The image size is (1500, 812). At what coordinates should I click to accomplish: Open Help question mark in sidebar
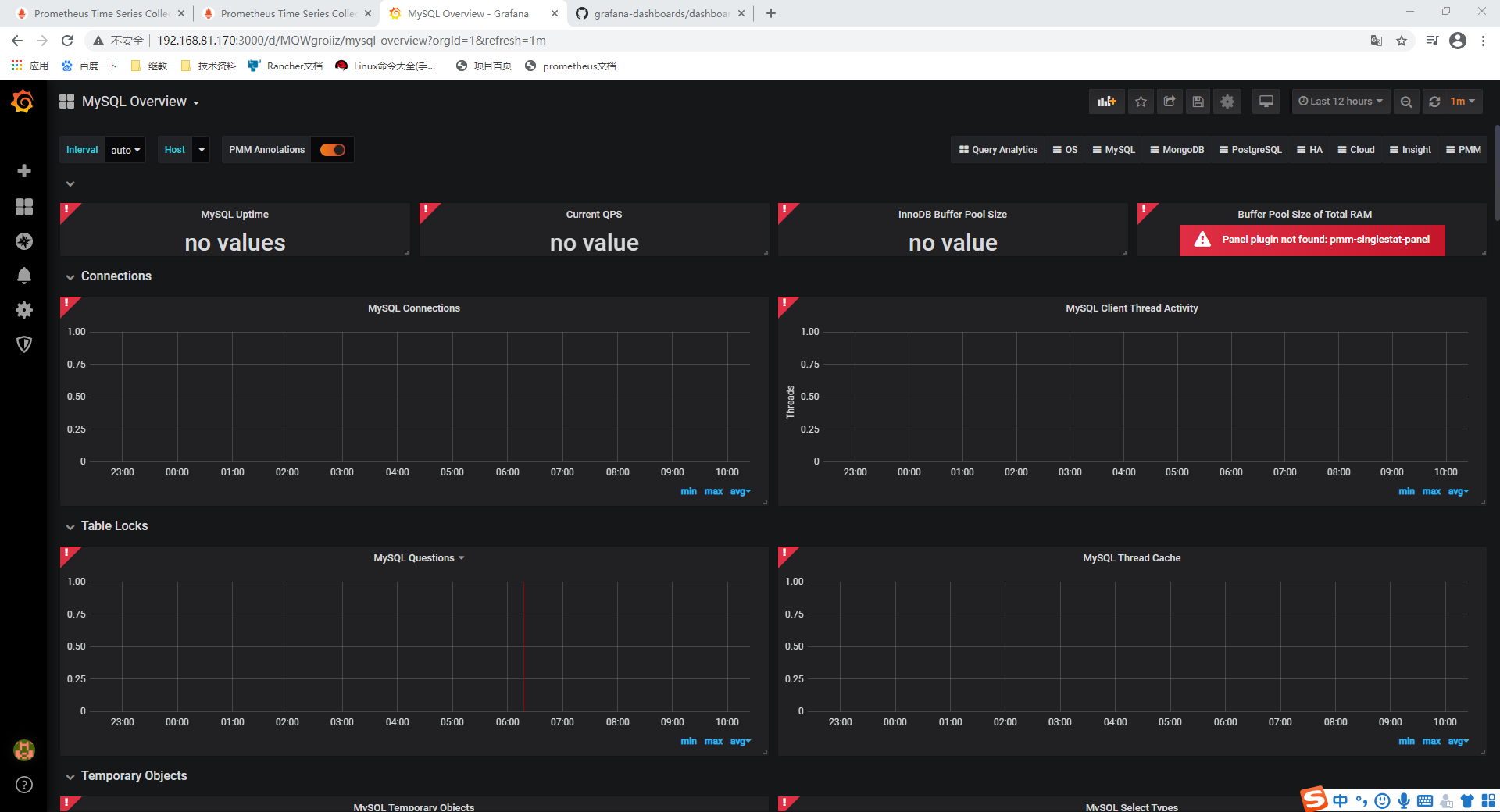(24, 785)
